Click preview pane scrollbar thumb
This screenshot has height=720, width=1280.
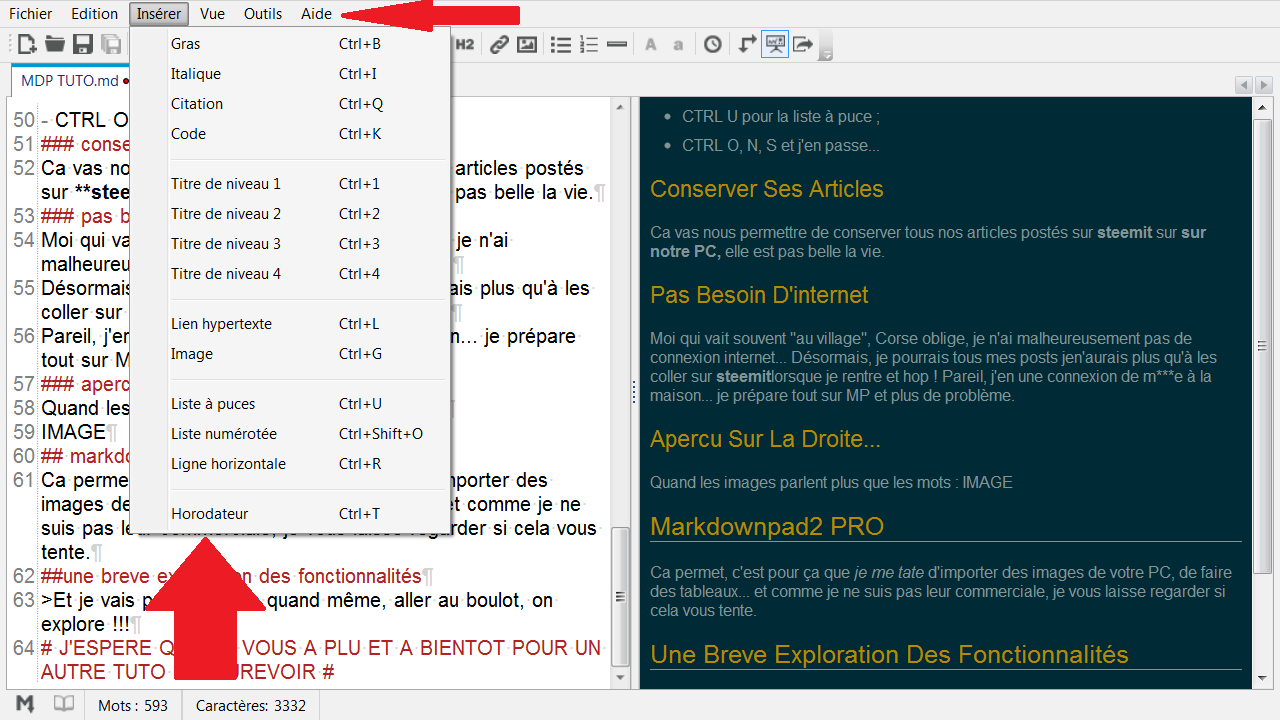pos(1263,345)
